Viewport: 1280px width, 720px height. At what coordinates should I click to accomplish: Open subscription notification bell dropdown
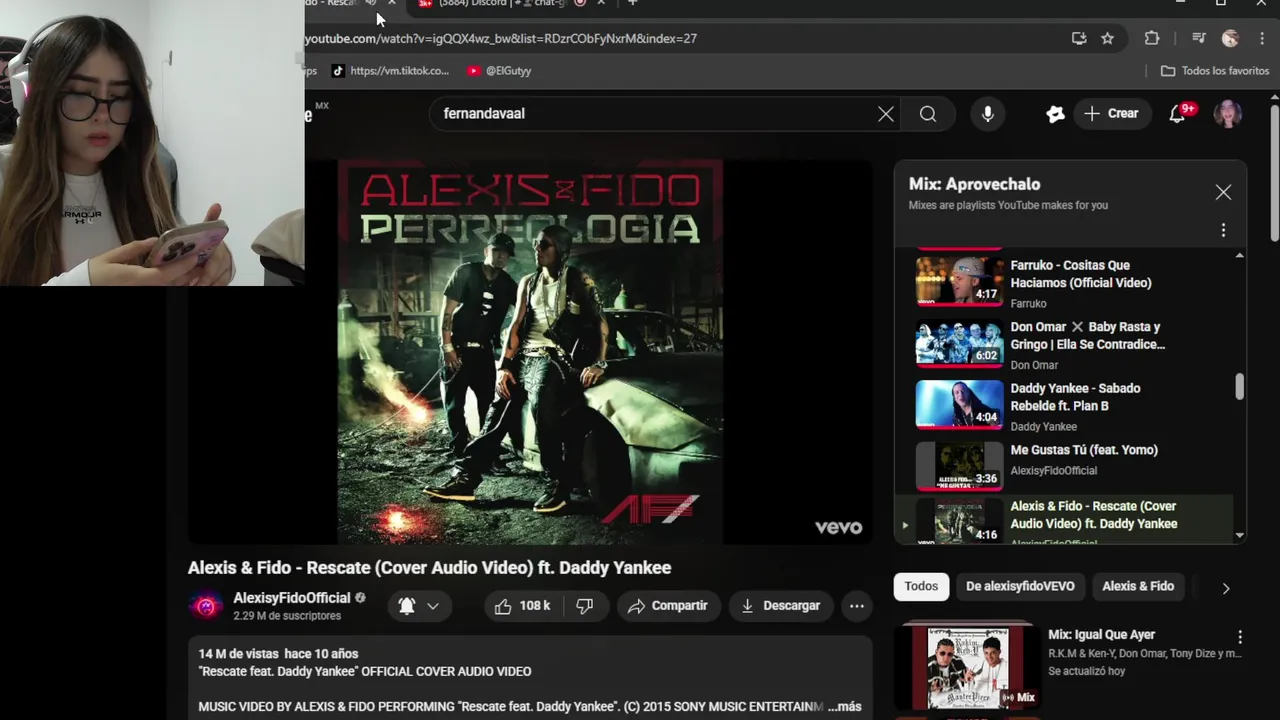pyautogui.click(x=419, y=606)
